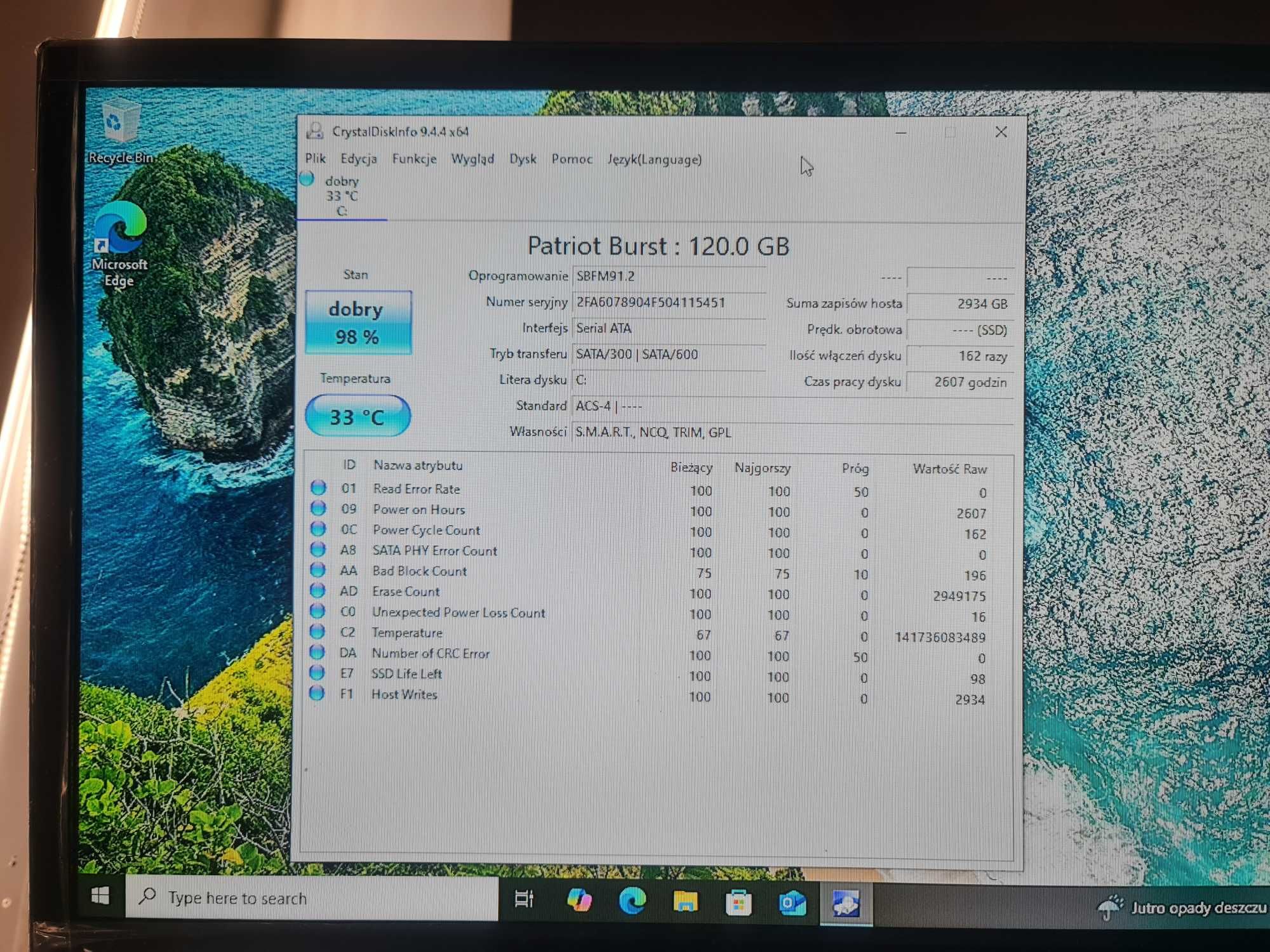The height and width of the screenshot is (952, 1270).
Task: Click the Temperature raw value 141736083489
Action: (x=940, y=637)
